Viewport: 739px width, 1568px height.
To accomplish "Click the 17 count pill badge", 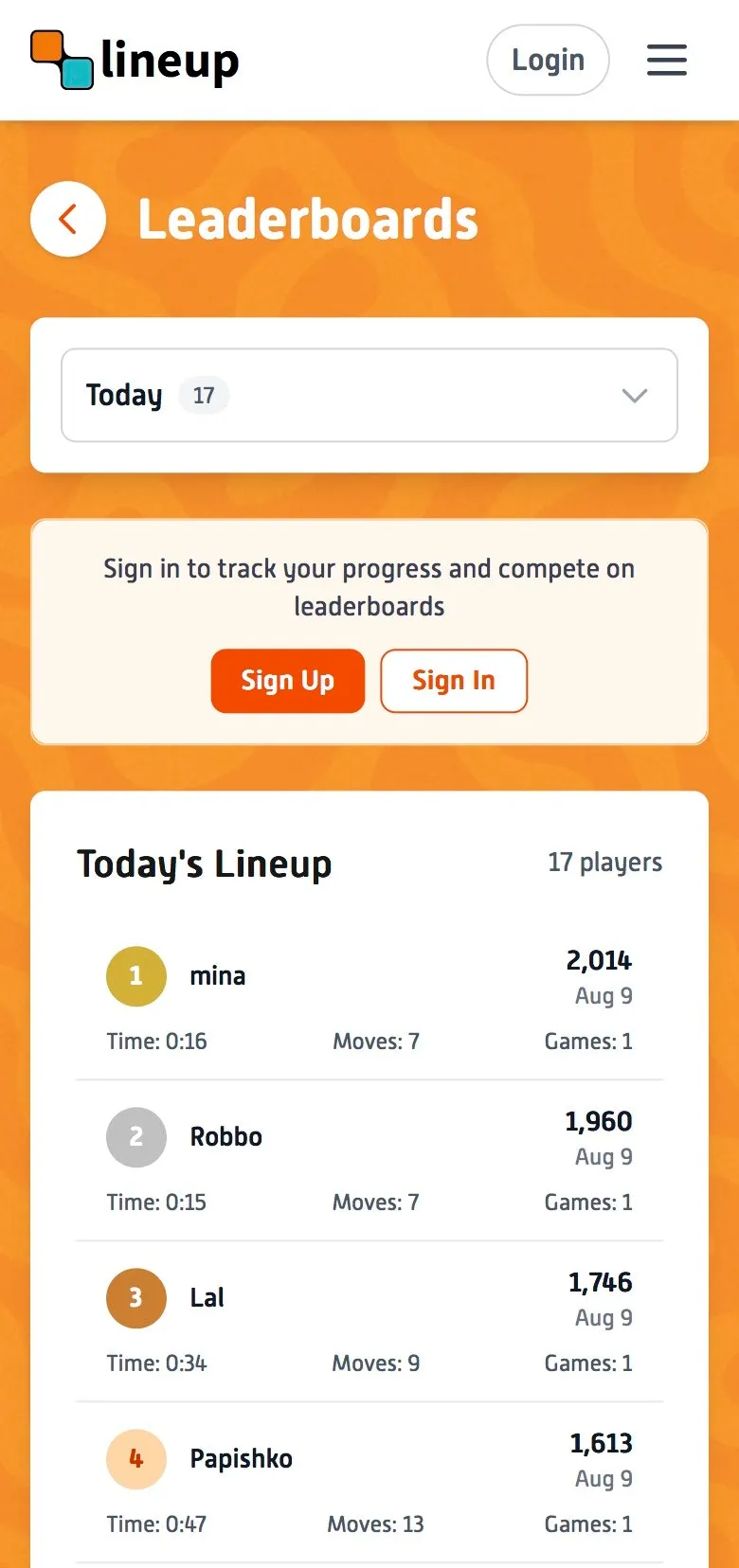I will [x=204, y=395].
